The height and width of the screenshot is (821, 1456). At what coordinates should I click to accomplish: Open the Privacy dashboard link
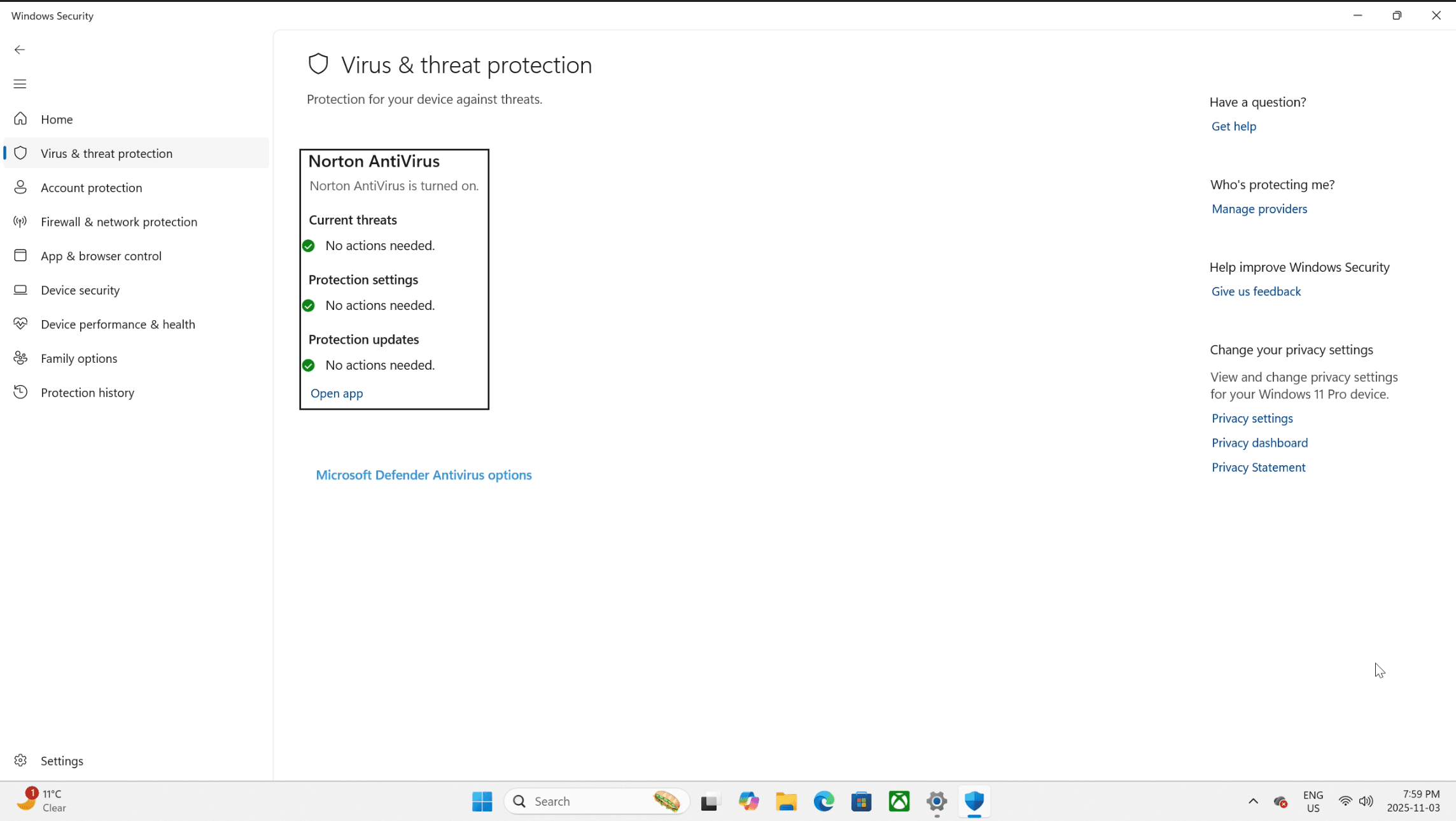tap(1259, 443)
